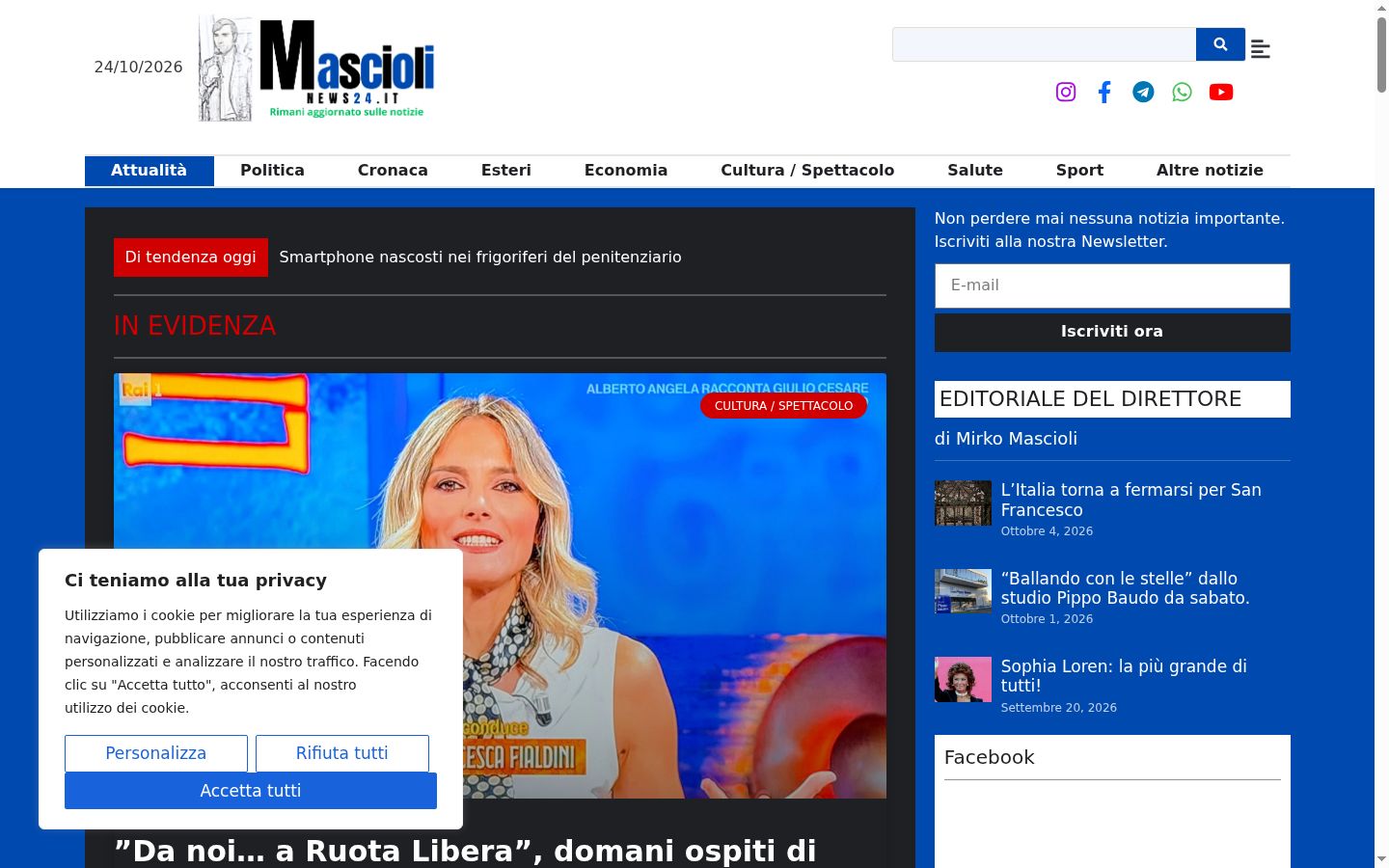Click the Sophia Loren thumbnail
Viewport: 1389px width, 868px height.
tap(963, 679)
